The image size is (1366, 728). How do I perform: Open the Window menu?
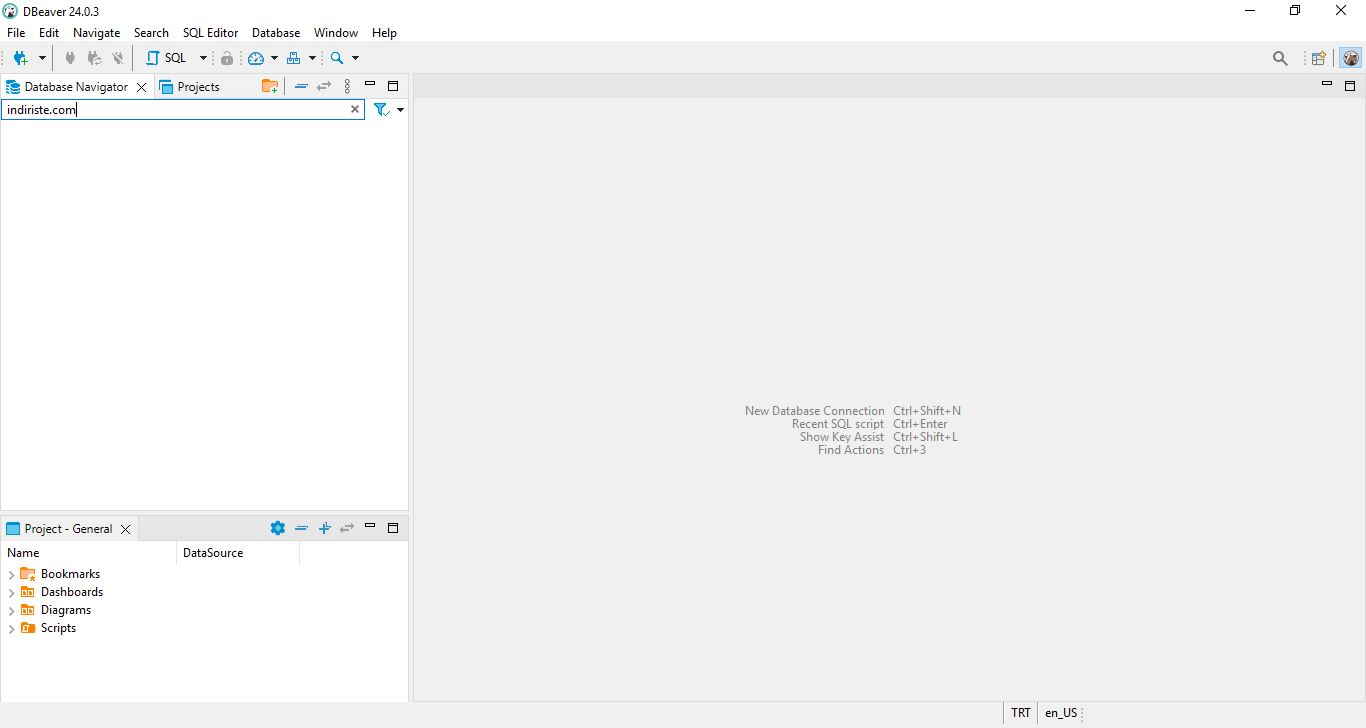coord(336,33)
